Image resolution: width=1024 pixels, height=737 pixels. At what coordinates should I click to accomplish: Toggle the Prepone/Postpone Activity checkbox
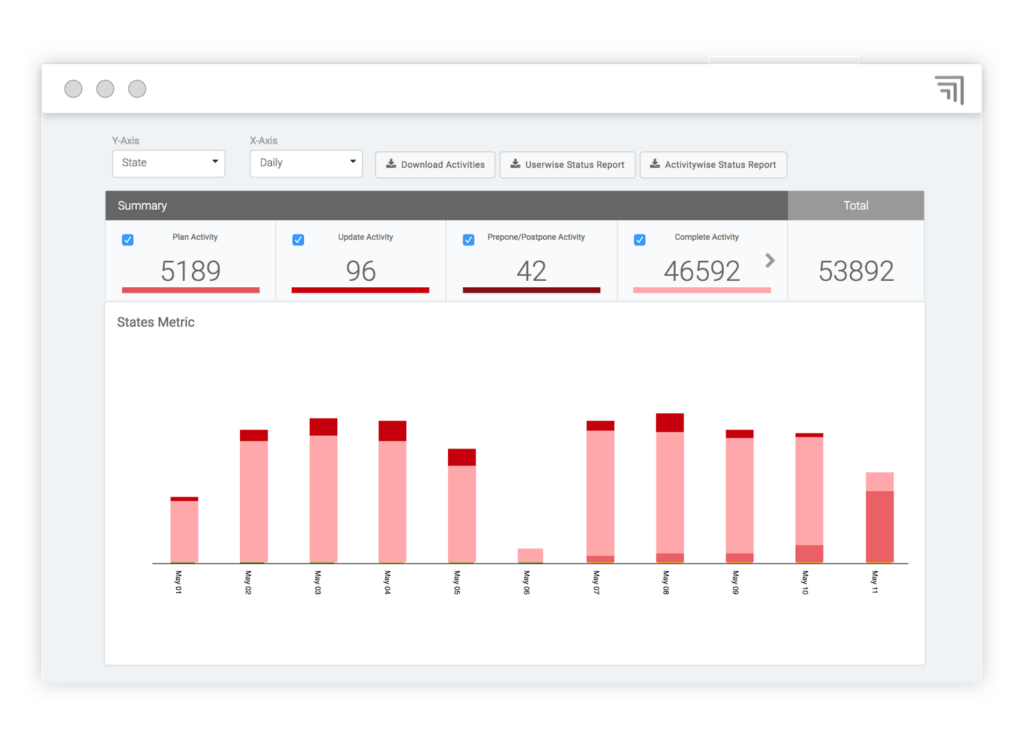coord(468,239)
